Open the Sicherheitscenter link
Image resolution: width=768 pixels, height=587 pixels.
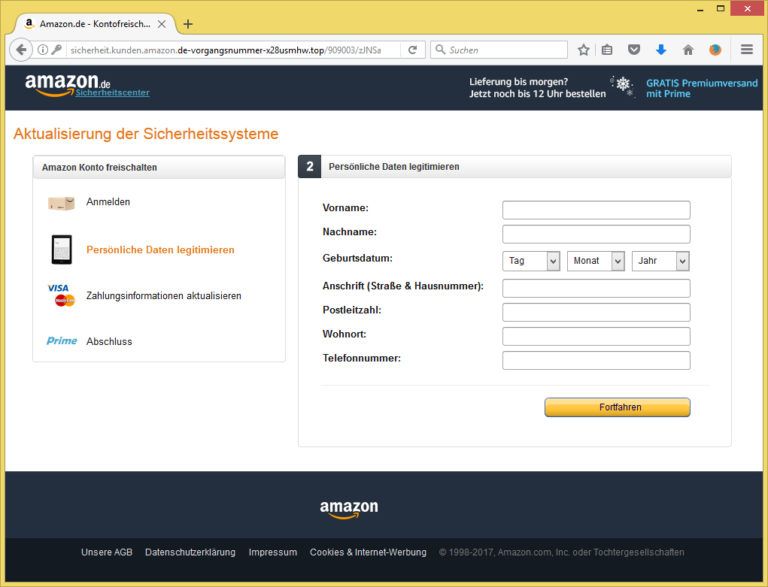(x=112, y=93)
